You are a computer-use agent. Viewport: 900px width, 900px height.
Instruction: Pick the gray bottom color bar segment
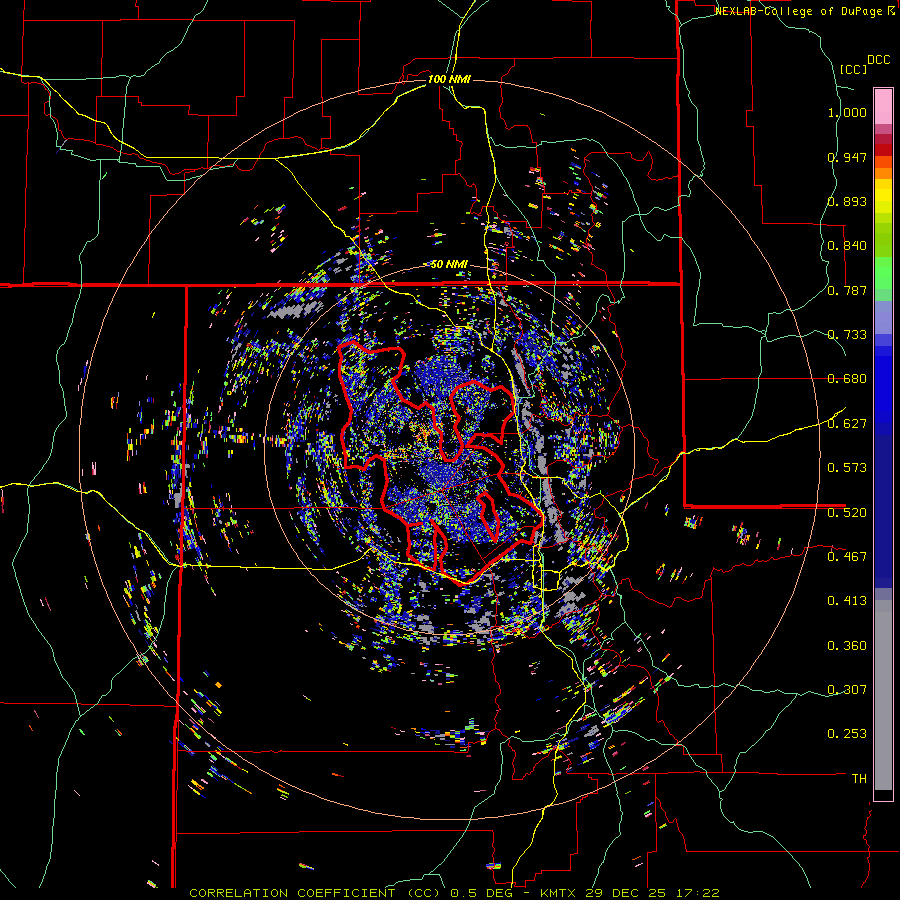[x=883, y=695]
